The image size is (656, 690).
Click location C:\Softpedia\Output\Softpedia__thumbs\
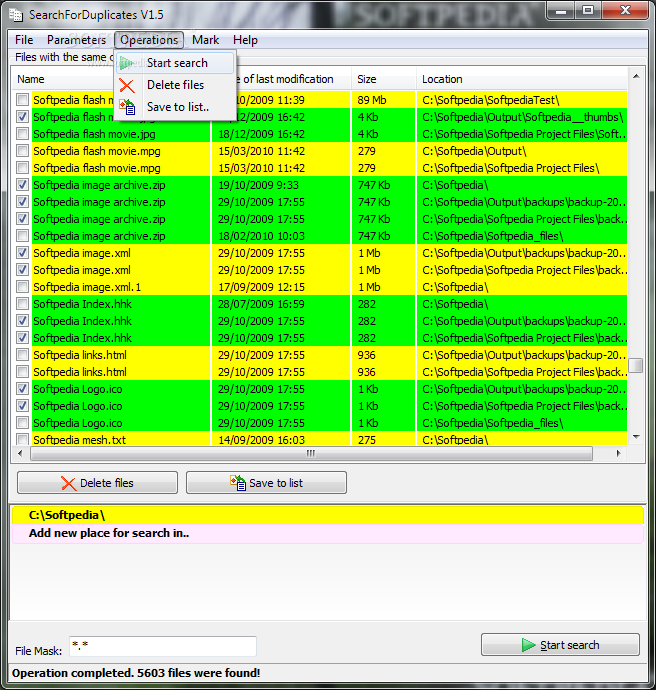pos(521,117)
